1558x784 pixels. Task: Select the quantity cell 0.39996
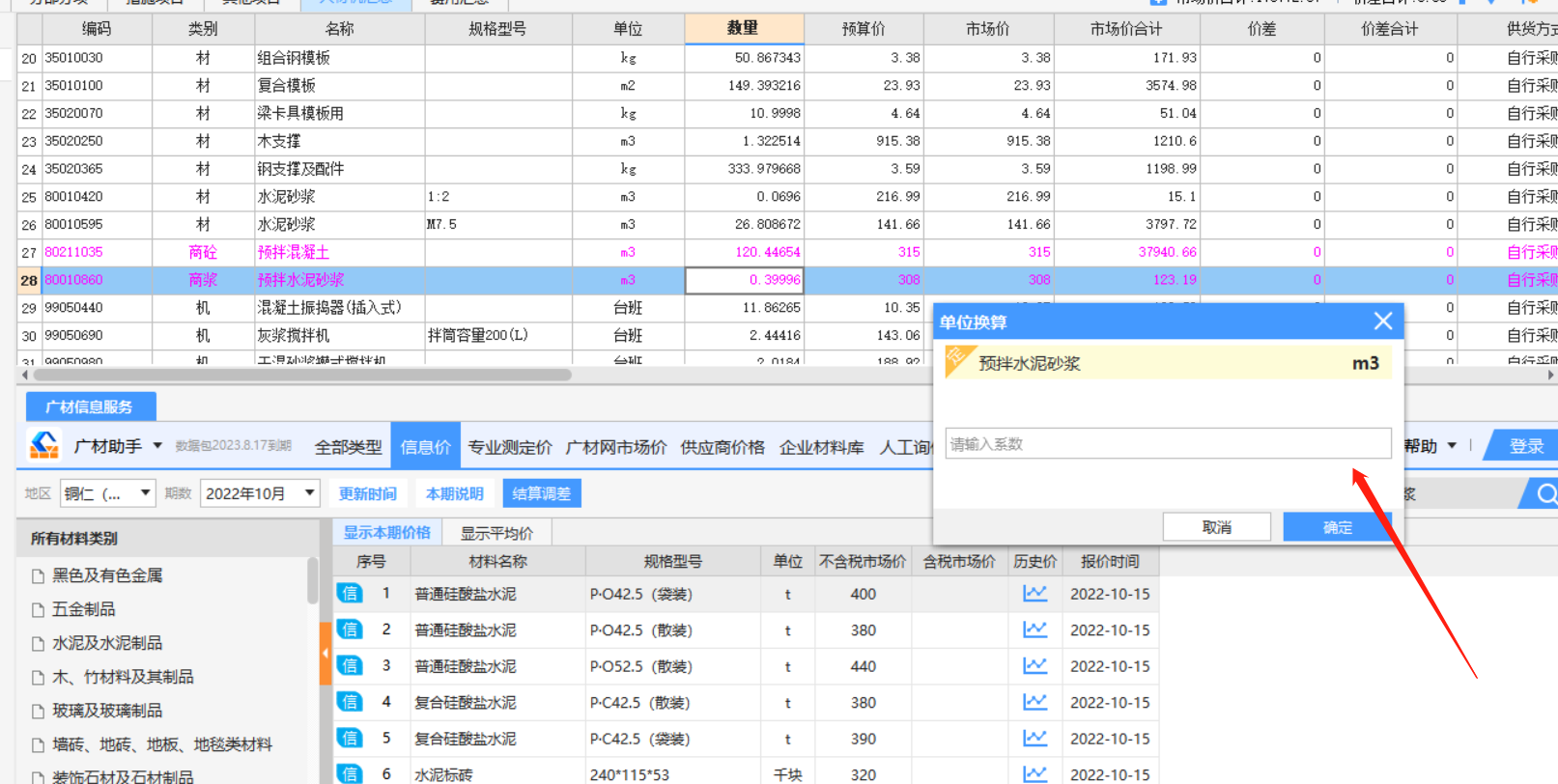[744, 280]
